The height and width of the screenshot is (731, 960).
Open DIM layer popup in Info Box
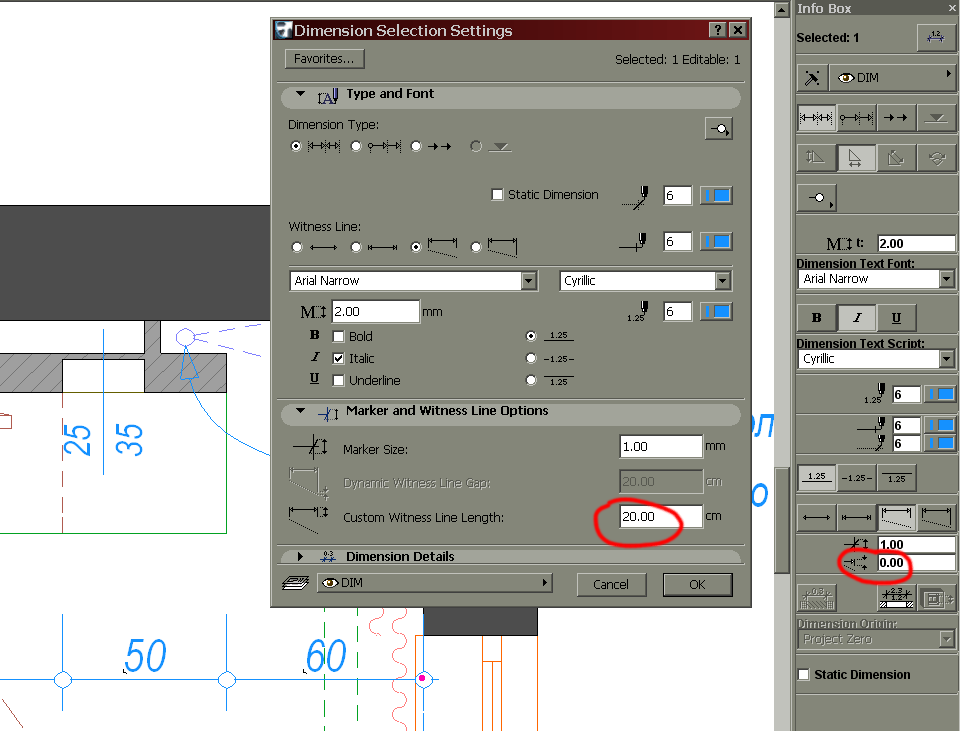[894, 78]
